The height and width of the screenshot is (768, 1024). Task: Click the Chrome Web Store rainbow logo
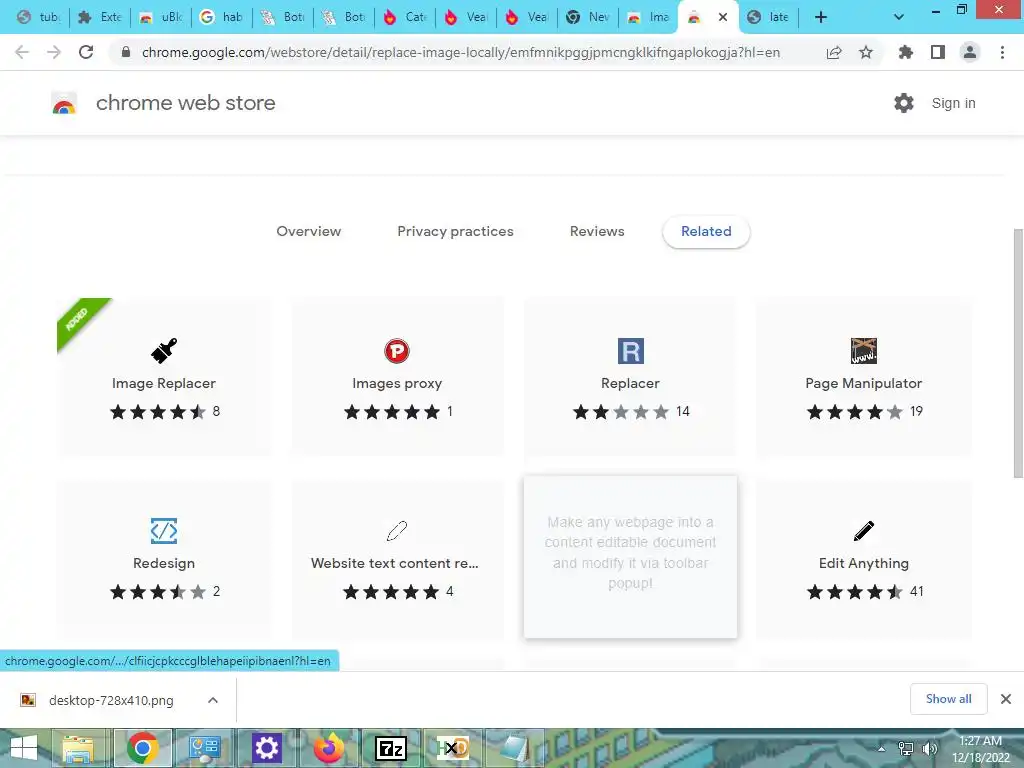(x=64, y=103)
